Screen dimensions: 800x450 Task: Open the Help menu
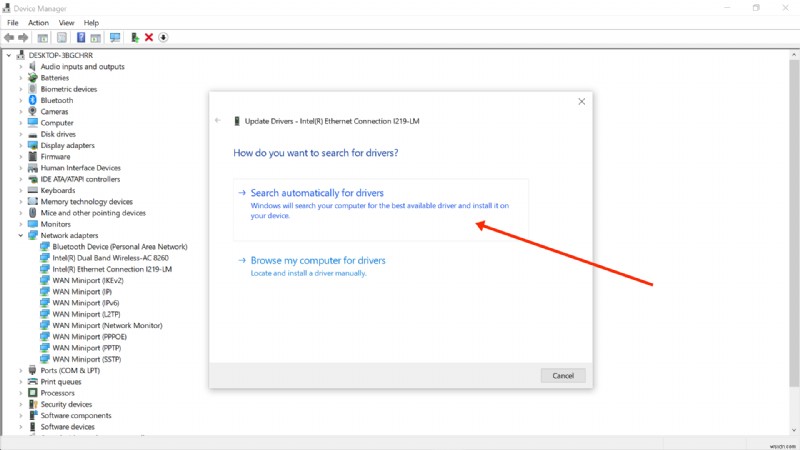[x=91, y=23]
